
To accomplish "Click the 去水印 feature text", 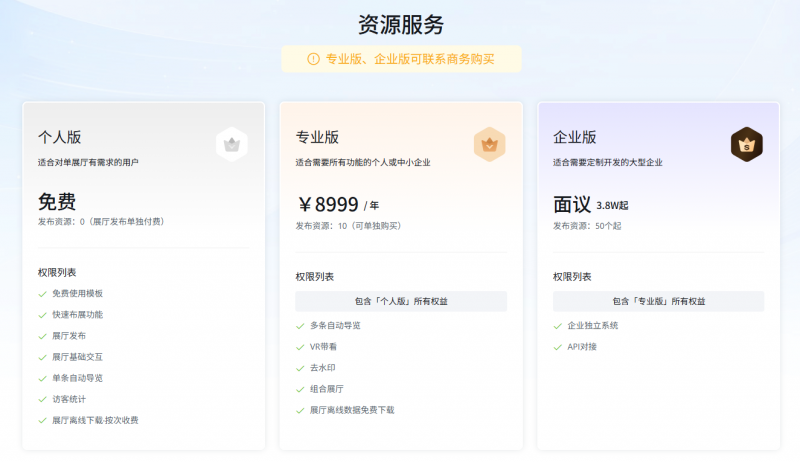I will coord(322,368).
